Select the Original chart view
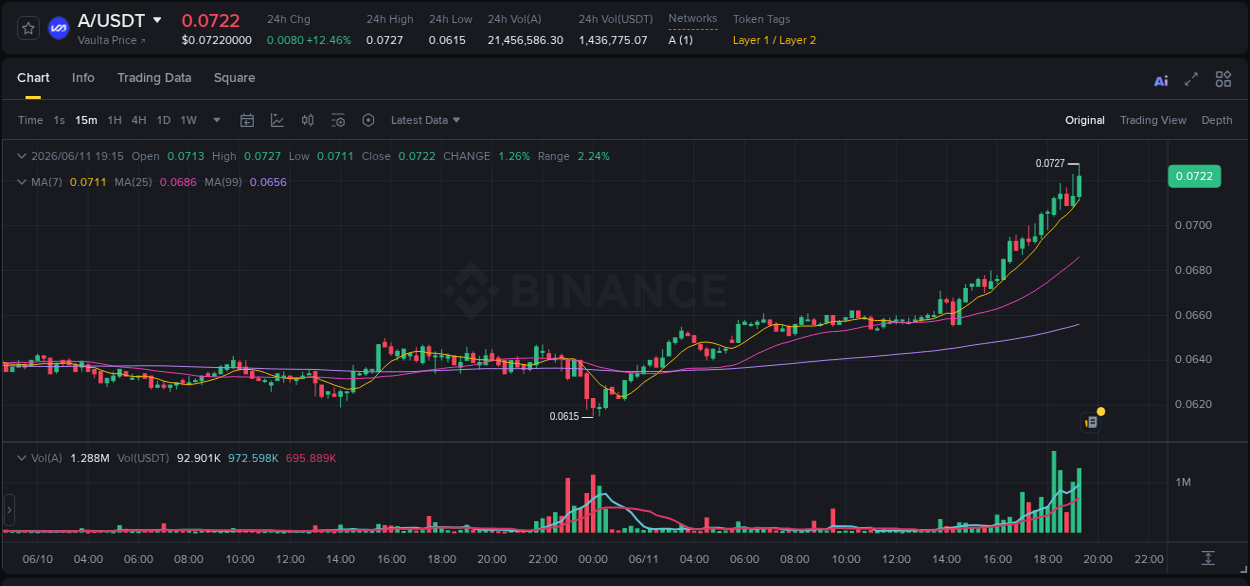 [1085, 120]
